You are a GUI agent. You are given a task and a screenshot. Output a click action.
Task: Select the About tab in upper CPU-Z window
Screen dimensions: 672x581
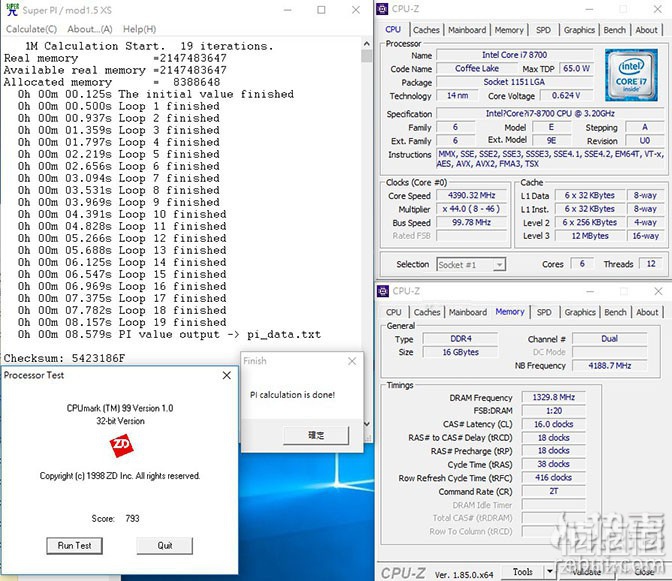tap(646, 30)
